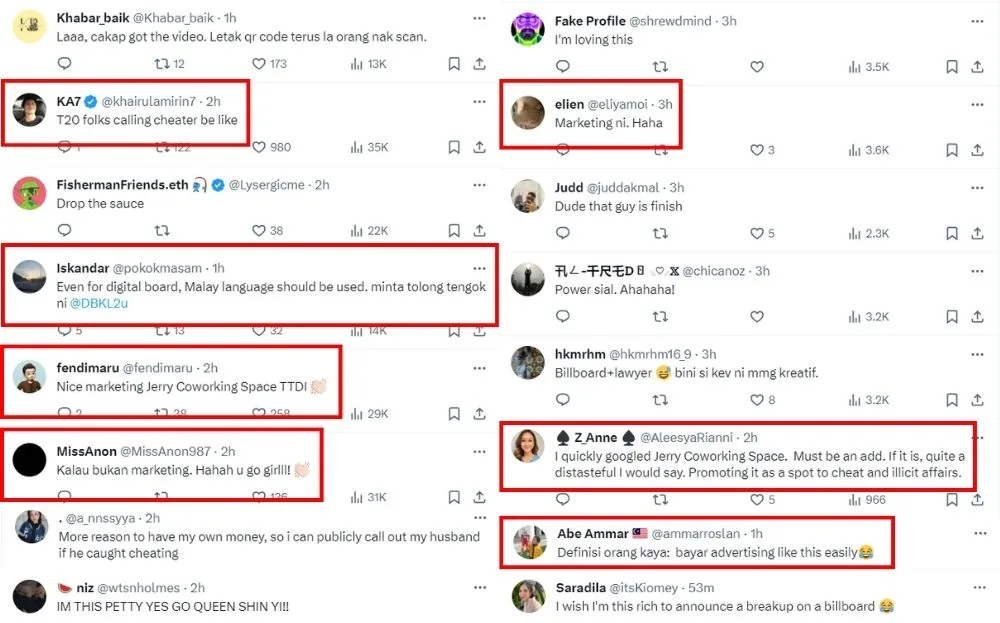Click FishermanFriends.eth's profile avatar
The width and height of the screenshot is (1000, 623).
tap(30, 193)
